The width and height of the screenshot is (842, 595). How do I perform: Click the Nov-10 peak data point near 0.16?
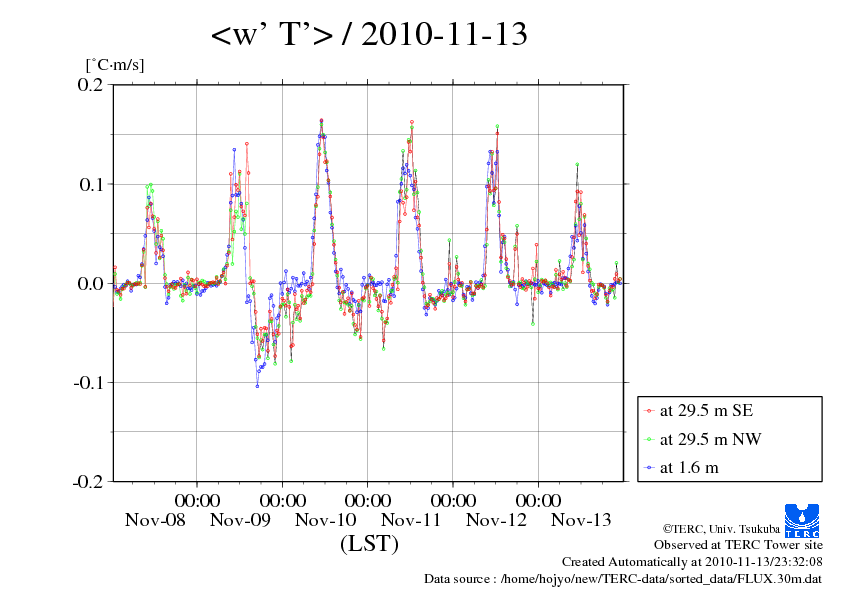tap(321, 120)
